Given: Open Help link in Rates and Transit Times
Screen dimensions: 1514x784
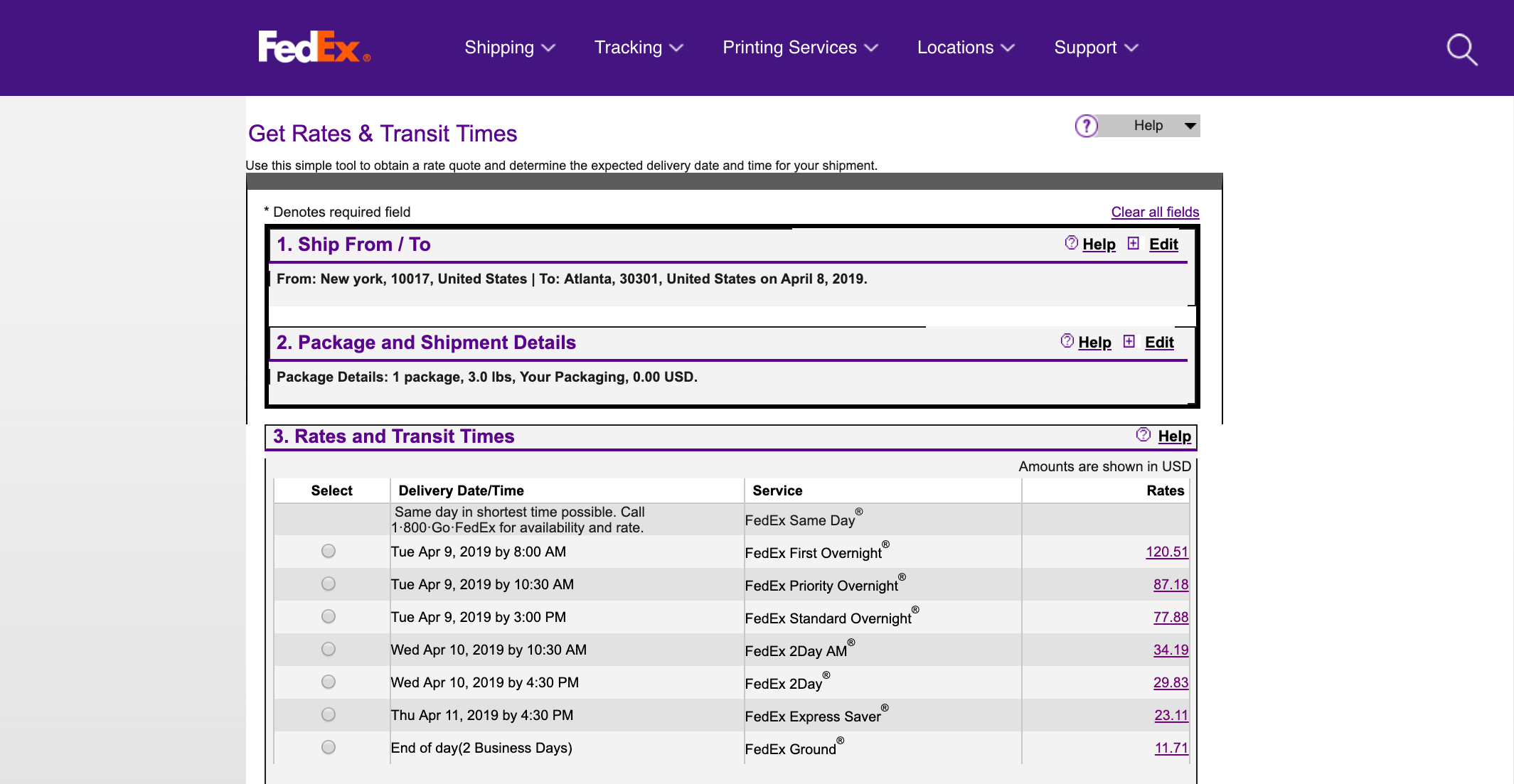Looking at the screenshot, I should tap(1174, 436).
